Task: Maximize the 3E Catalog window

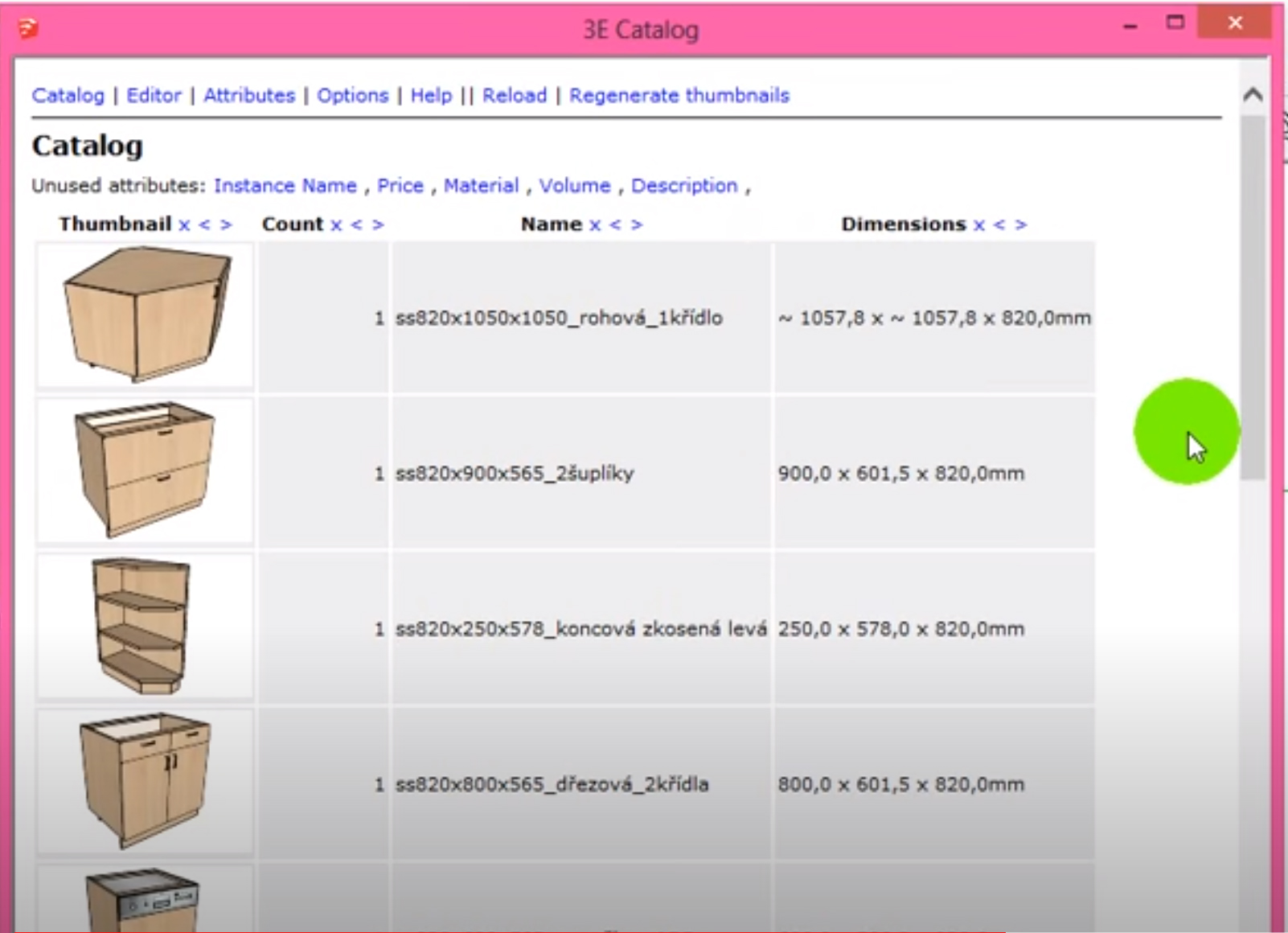Action: (x=1175, y=23)
